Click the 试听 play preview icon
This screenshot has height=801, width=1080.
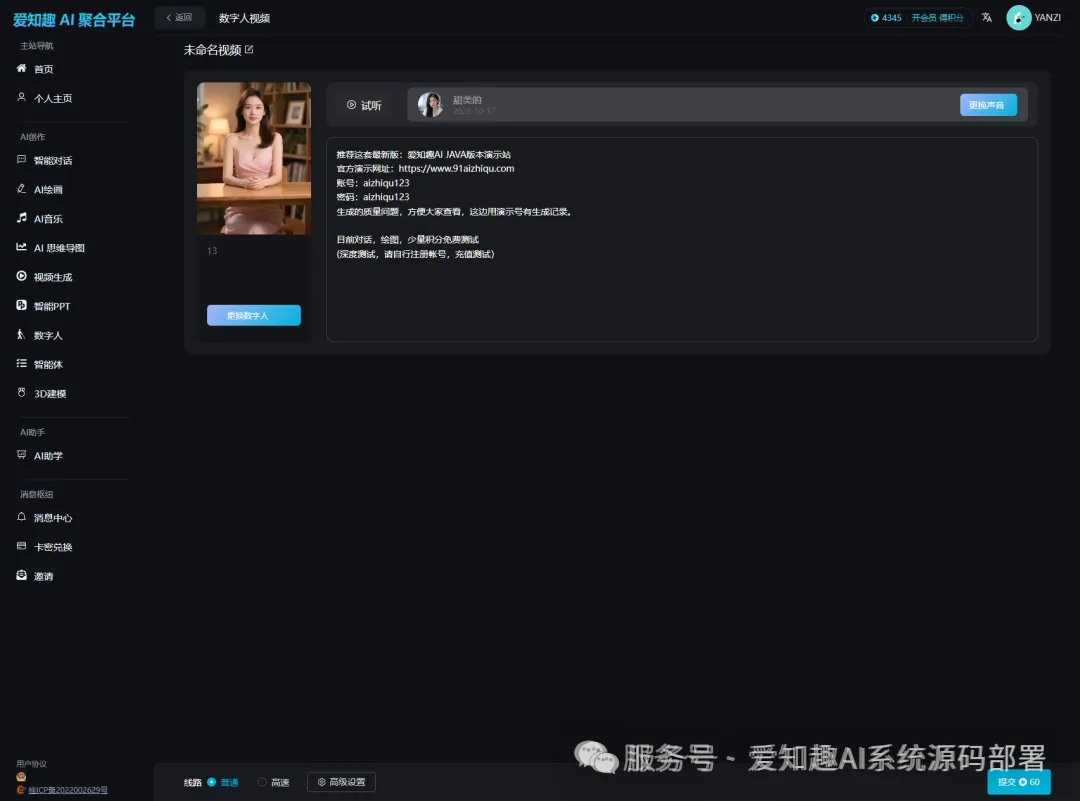pyautogui.click(x=351, y=105)
